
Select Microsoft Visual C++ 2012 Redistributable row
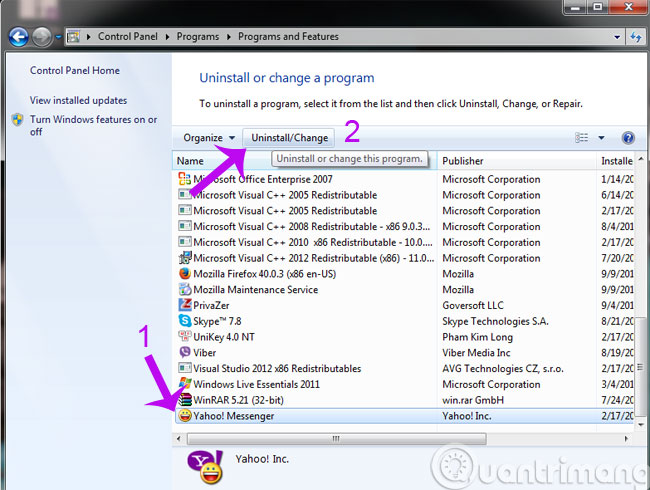click(404, 258)
